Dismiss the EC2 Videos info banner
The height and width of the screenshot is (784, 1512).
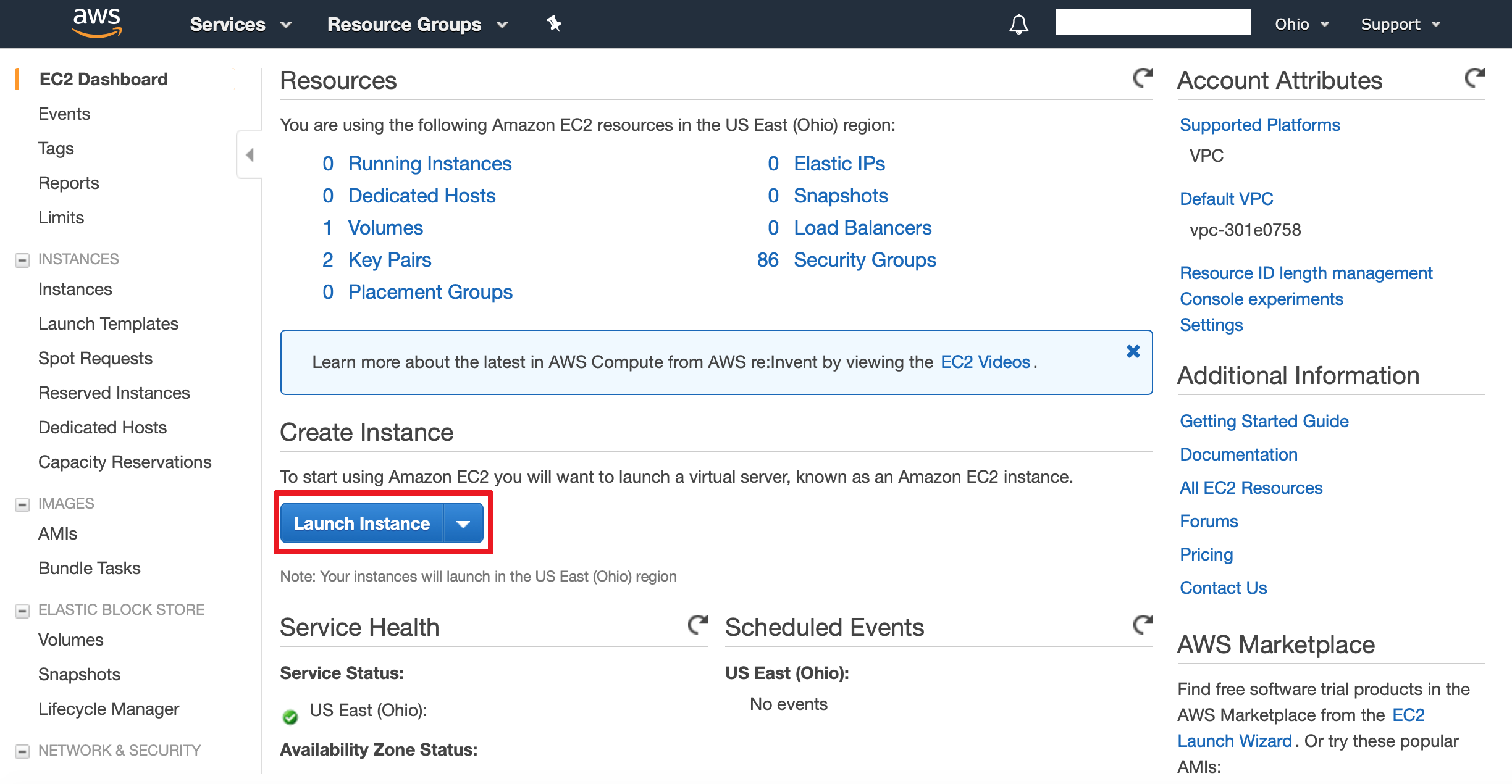1133,351
